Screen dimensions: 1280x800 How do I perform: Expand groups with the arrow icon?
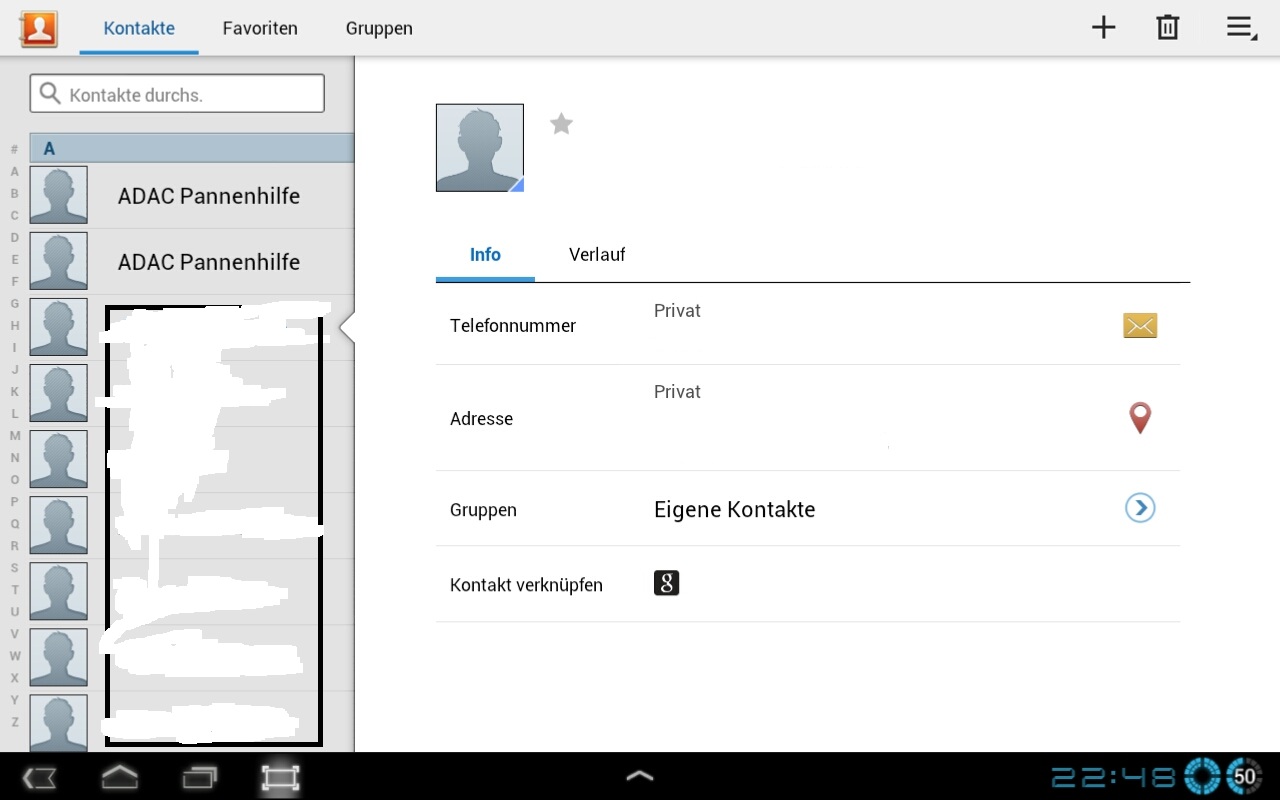tap(1140, 508)
